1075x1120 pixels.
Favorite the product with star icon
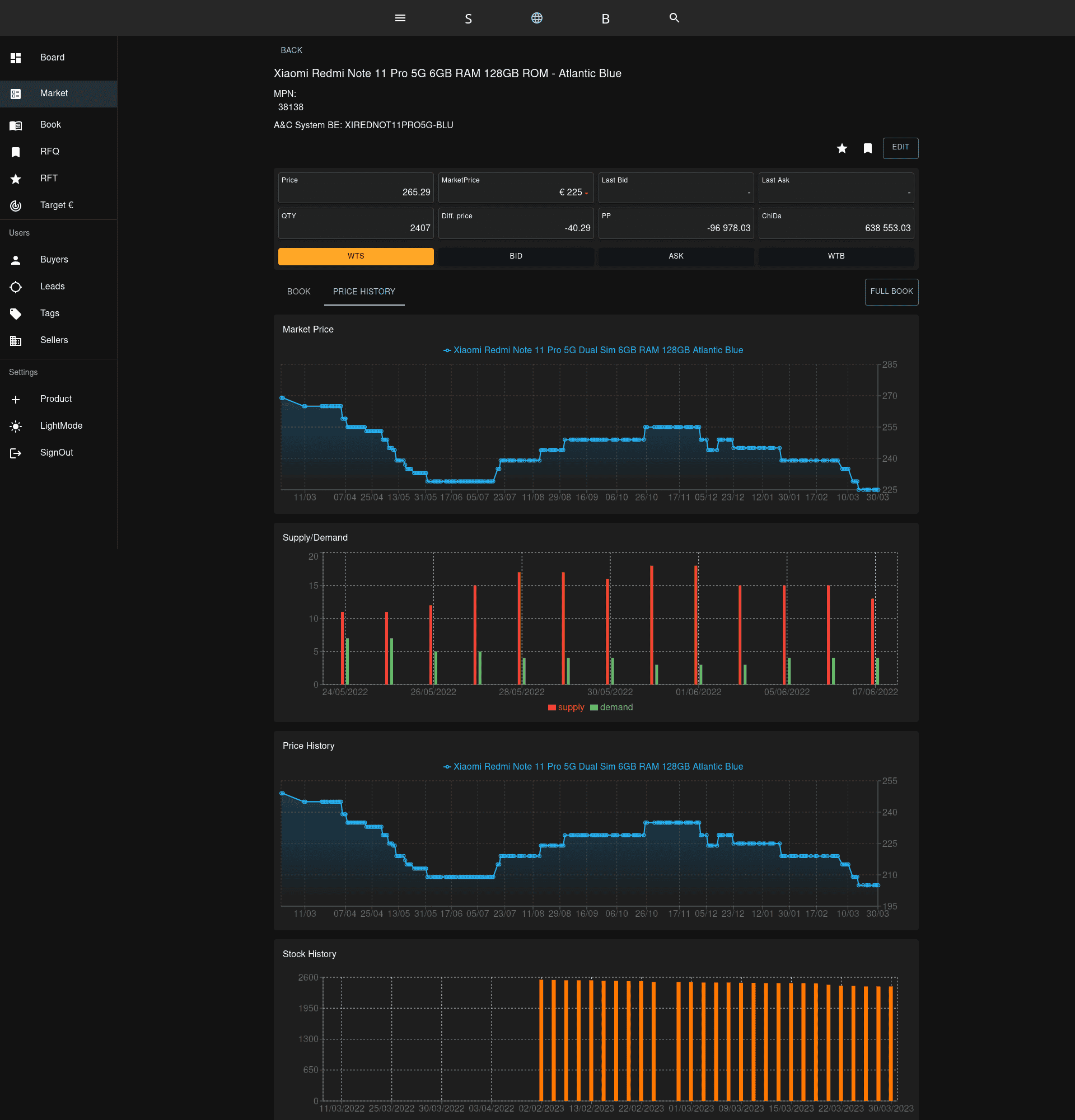[x=842, y=148]
